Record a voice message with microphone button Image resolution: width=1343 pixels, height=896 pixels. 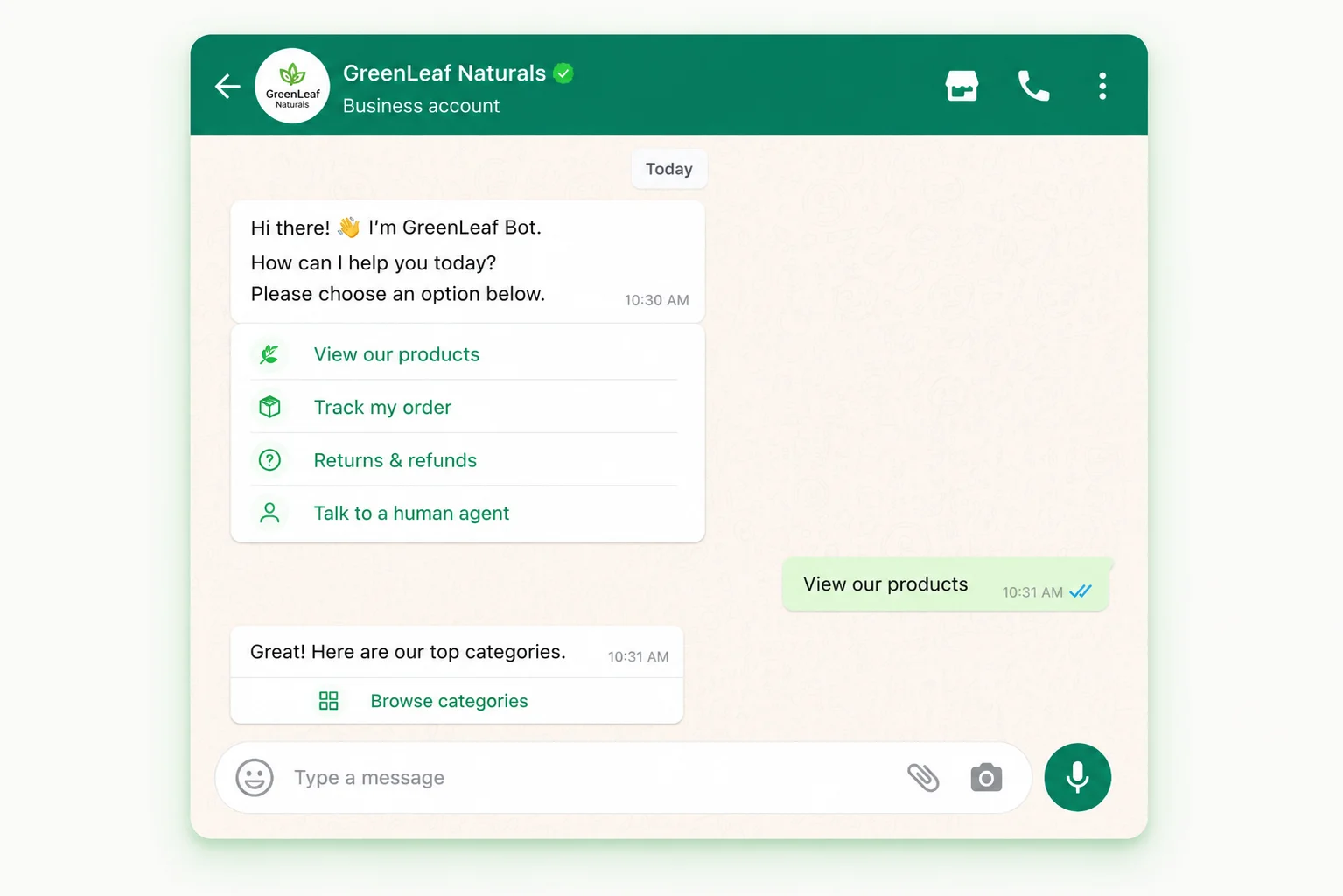[1077, 777]
